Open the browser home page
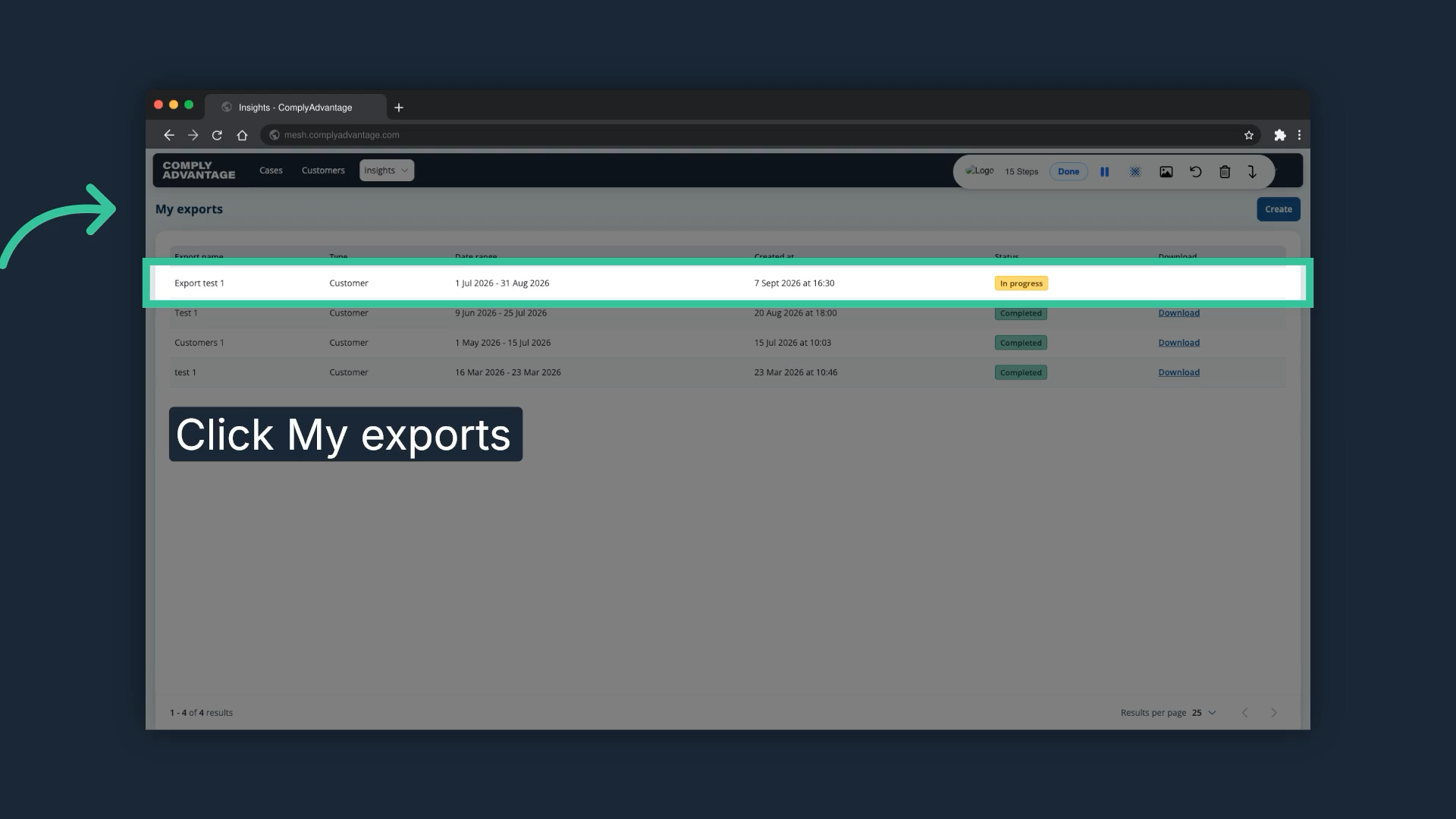 pyautogui.click(x=242, y=135)
